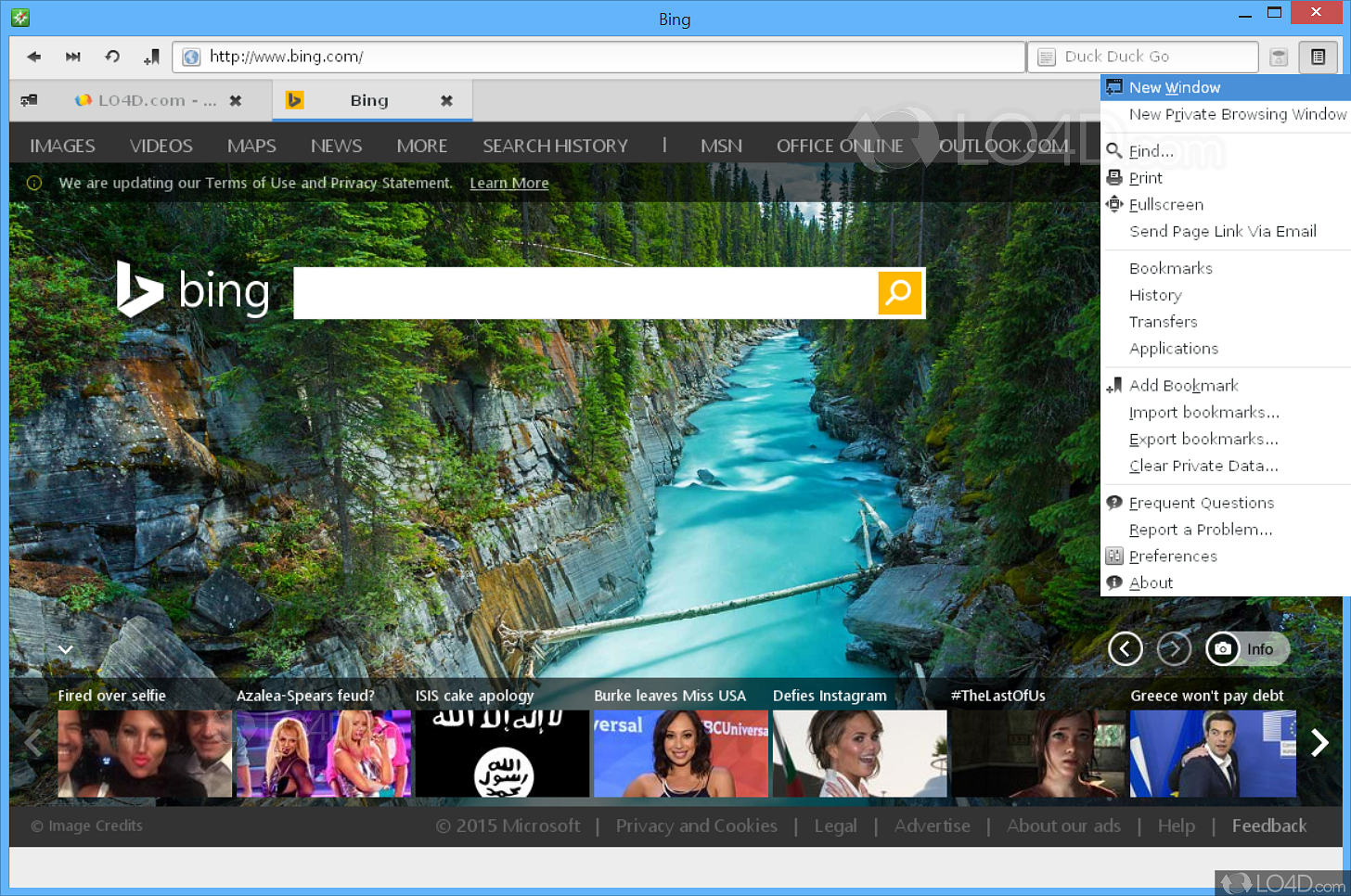Viewport: 1351px width, 896px height.
Task: Go back with the back arrow
Action: (34, 57)
